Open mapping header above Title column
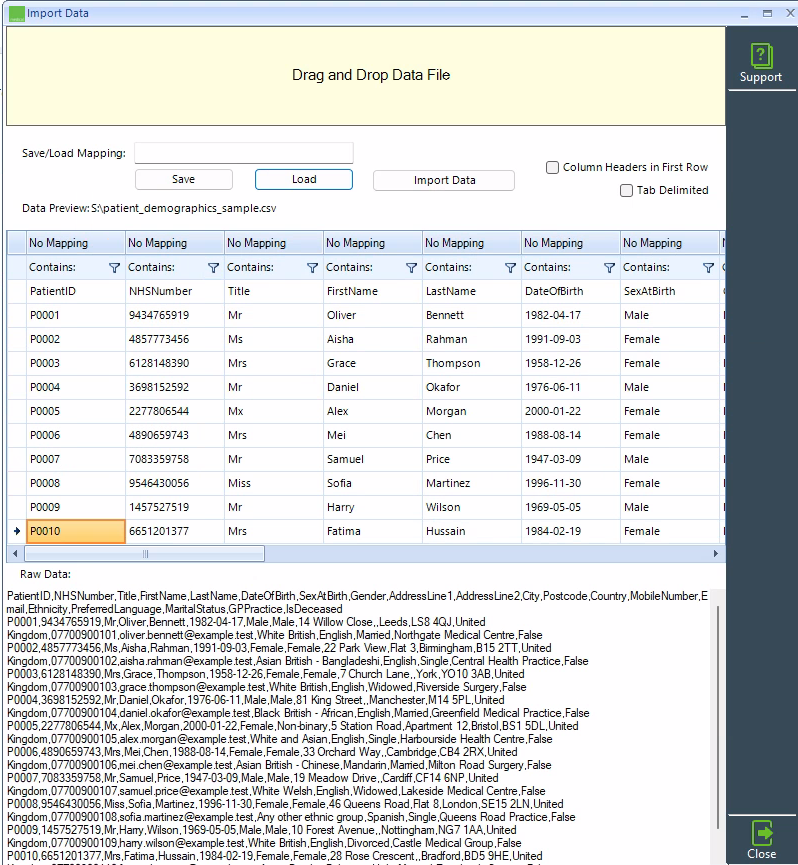798x865 pixels. click(x=274, y=243)
